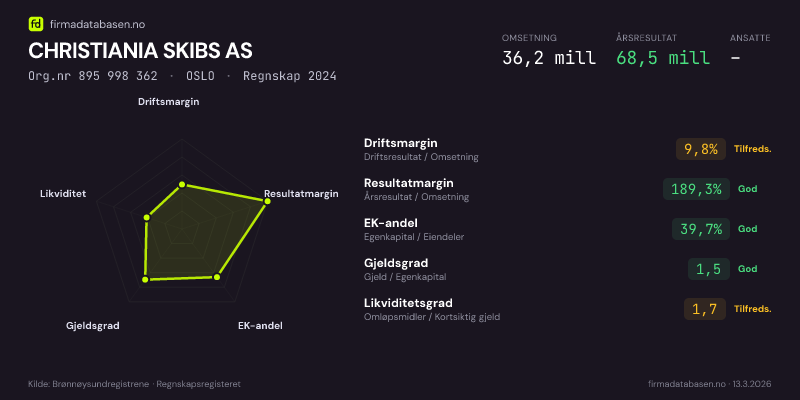Click the EK-andel point on radar chart
Image resolution: width=800 pixels, height=400 pixels.
pyautogui.click(x=217, y=277)
